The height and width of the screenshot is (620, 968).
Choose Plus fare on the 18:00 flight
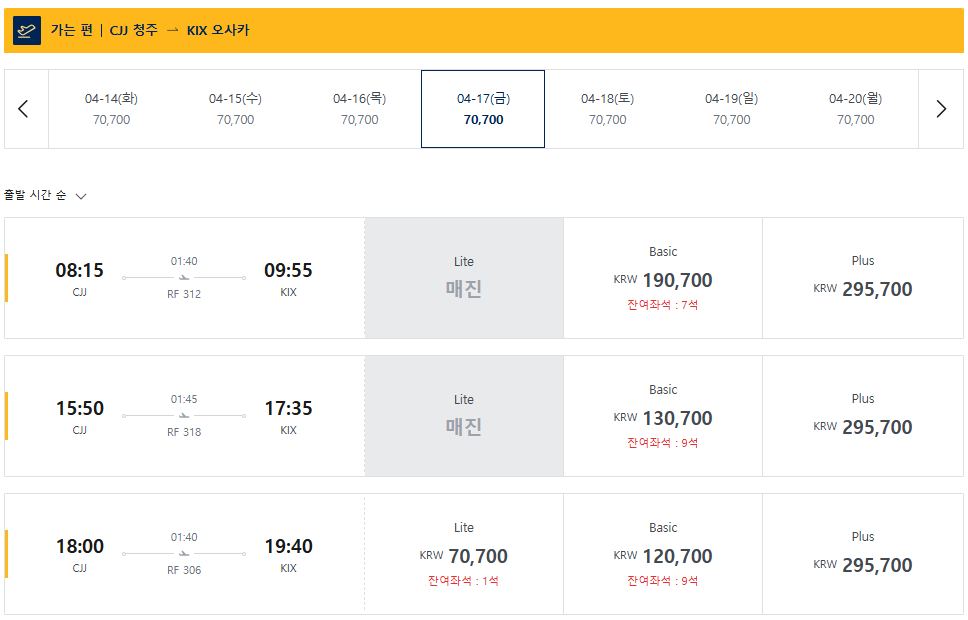pyautogui.click(x=863, y=554)
